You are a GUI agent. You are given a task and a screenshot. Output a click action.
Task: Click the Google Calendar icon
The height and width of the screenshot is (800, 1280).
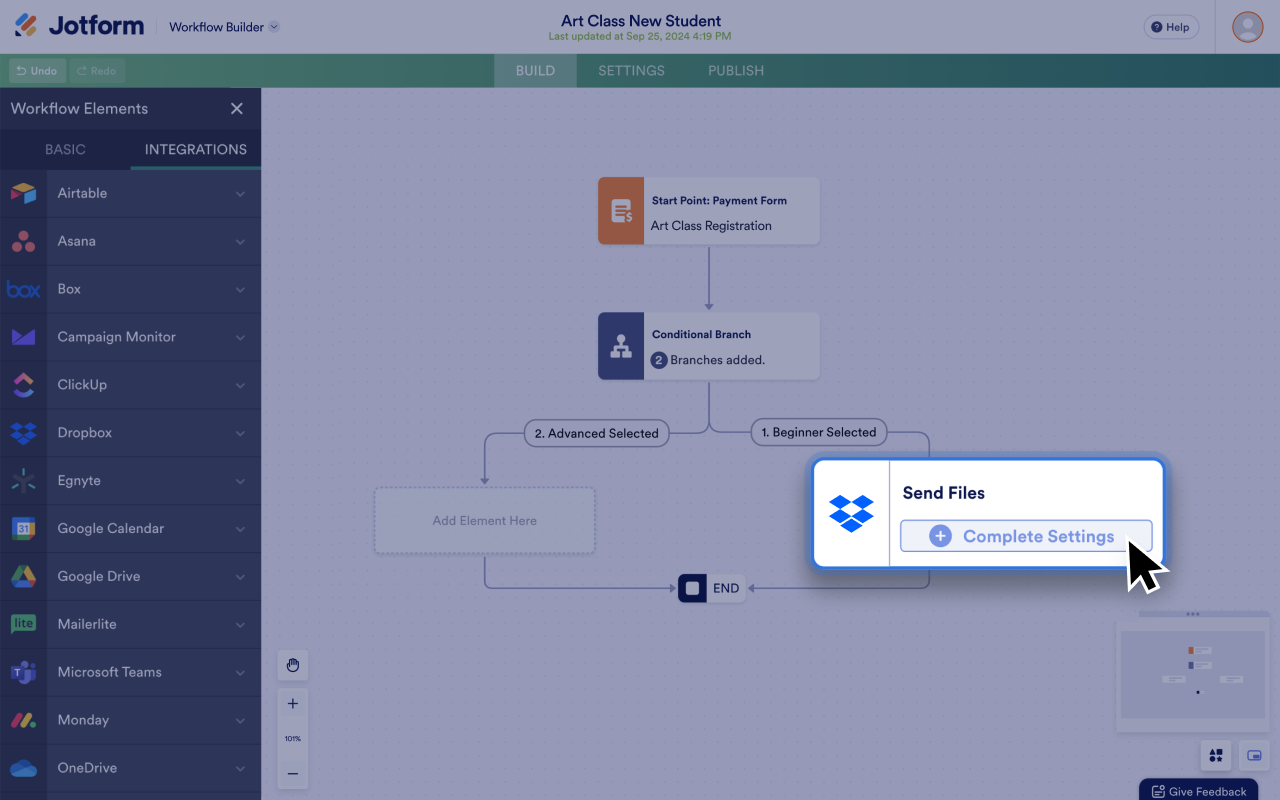(x=23, y=529)
